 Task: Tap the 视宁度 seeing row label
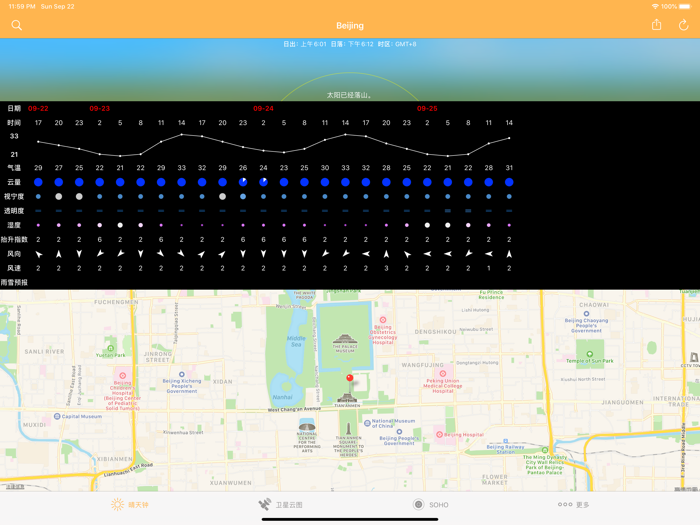coord(14,196)
